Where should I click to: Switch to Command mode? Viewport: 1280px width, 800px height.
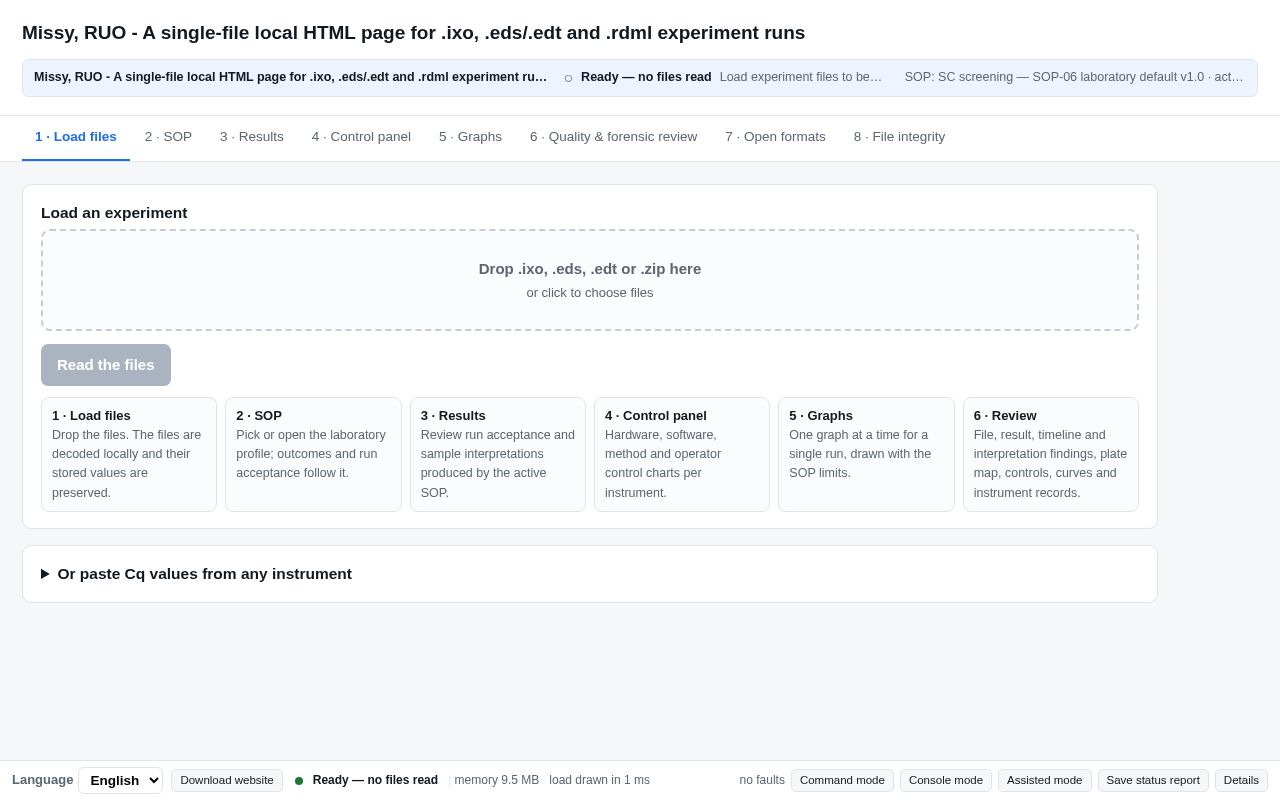click(x=842, y=780)
